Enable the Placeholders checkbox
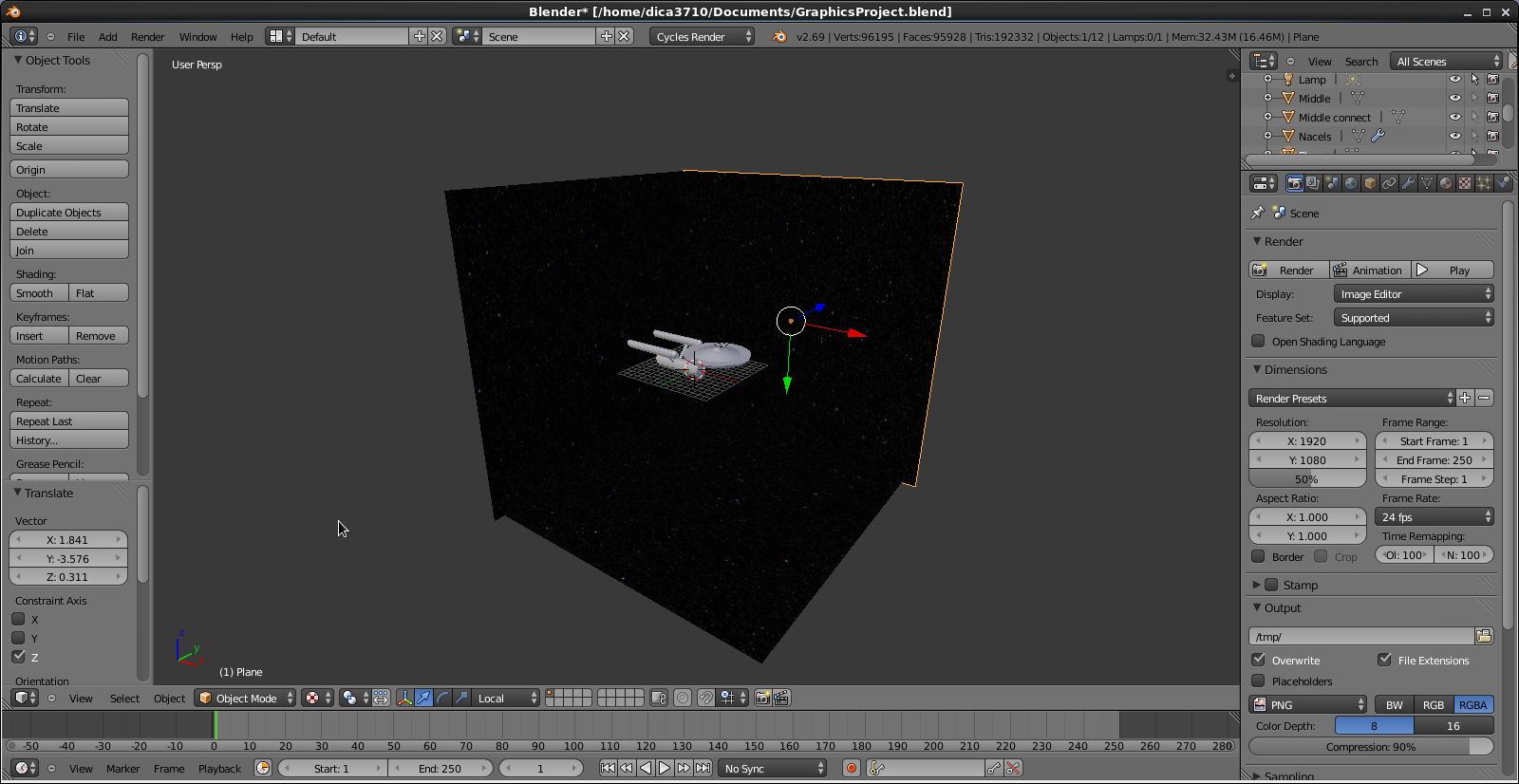The image size is (1519, 784). (1258, 681)
